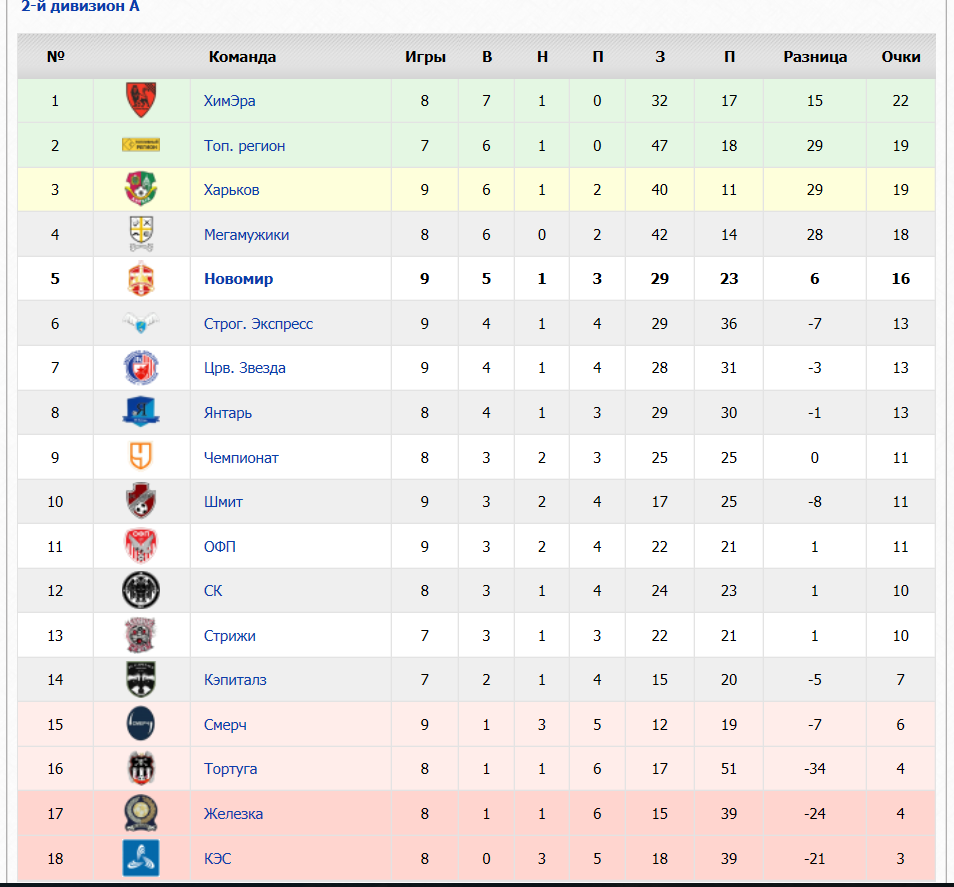The image size is (954, 887).
Task: Click the Смерч dark oval logo
Action: pos(141,724)
